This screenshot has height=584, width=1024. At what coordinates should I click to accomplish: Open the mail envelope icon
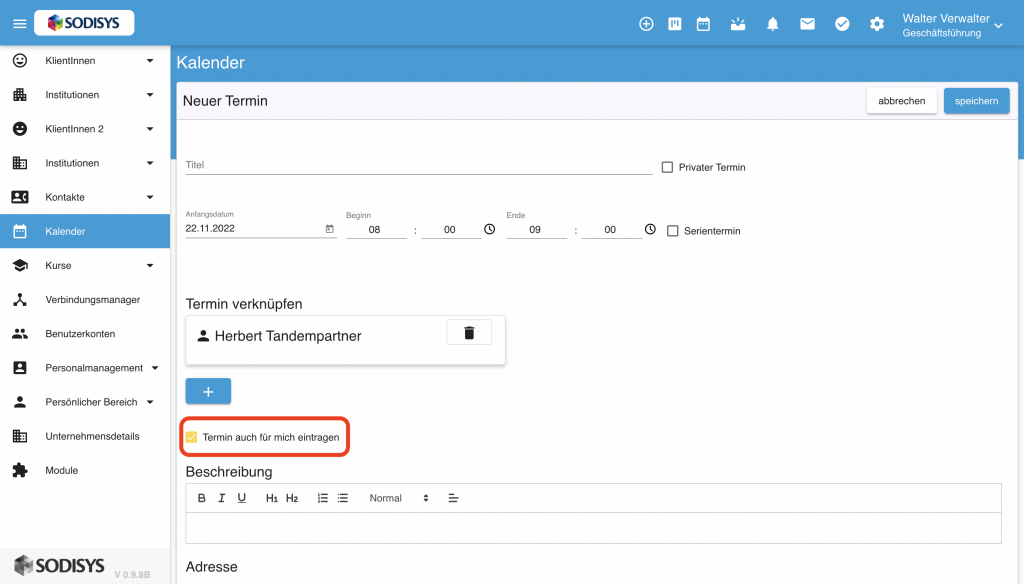(807, 24)
